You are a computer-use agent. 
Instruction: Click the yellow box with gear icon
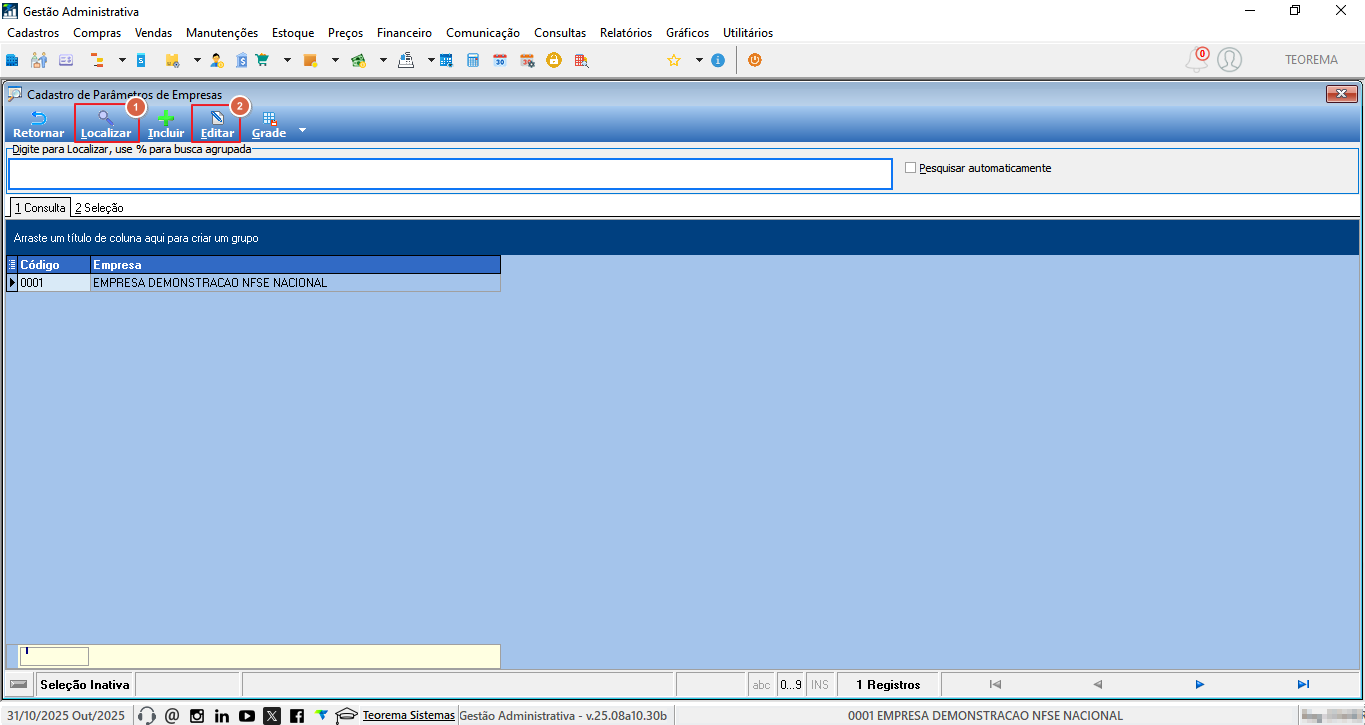pyautogui.click(x=172, y=60)
